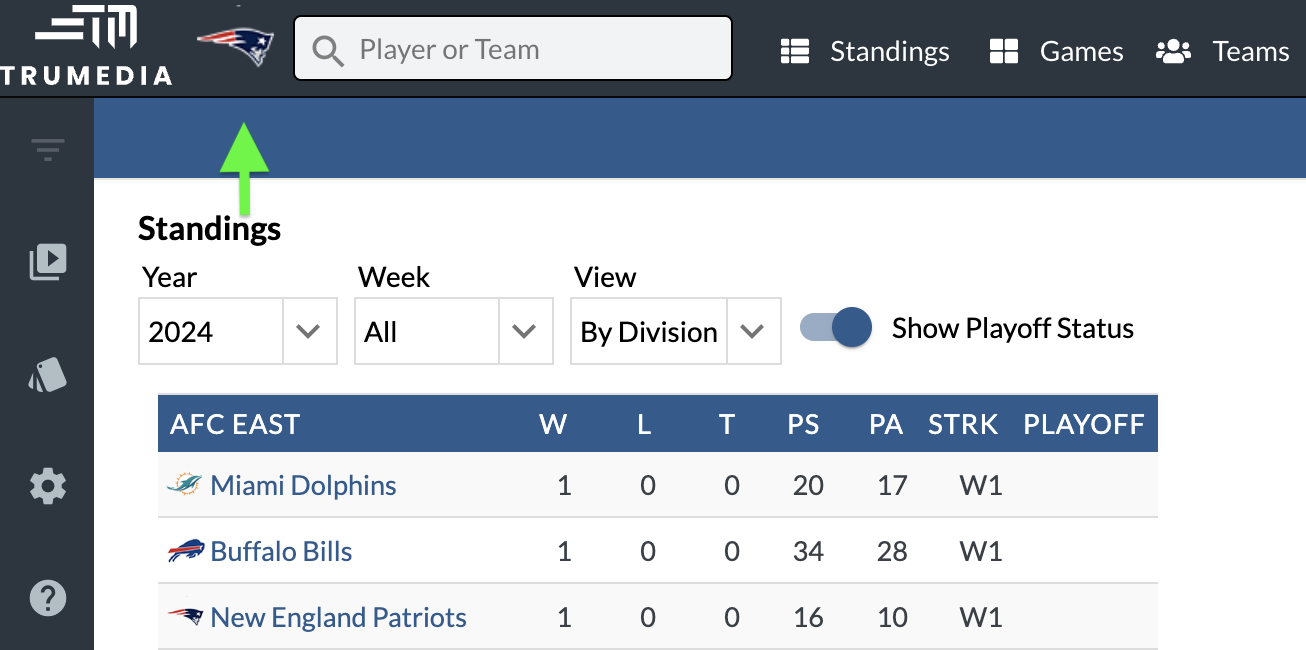Click the TruMedia logo
Image resolution: width=1306 pixels, height=650 pixels.
point(86,45)
